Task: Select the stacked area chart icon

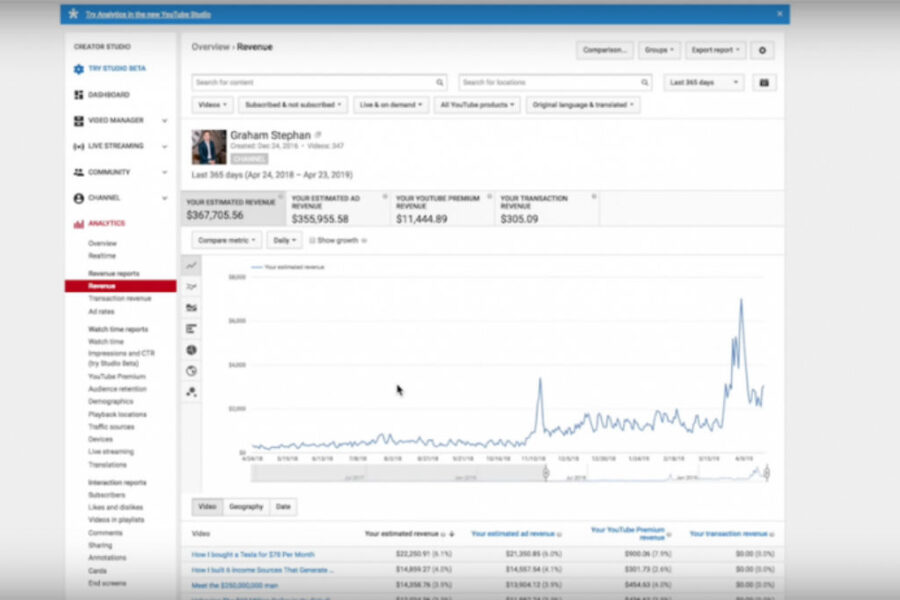Action: (x=191, y=308)
